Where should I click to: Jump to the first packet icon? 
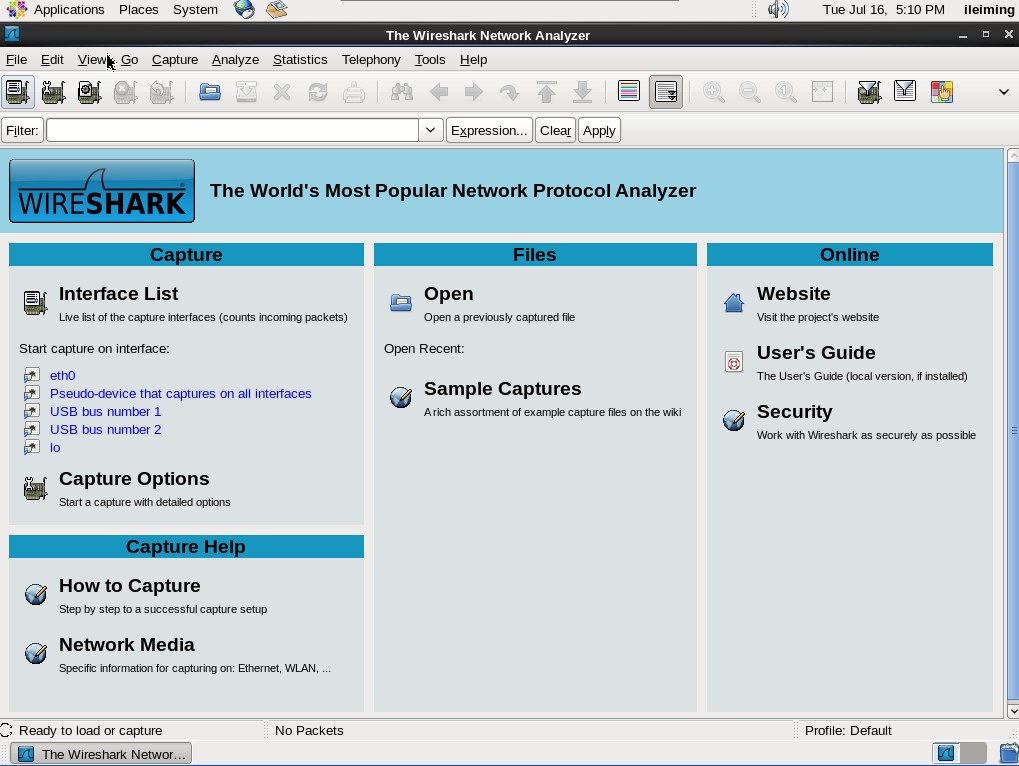[x=547, y=92]
